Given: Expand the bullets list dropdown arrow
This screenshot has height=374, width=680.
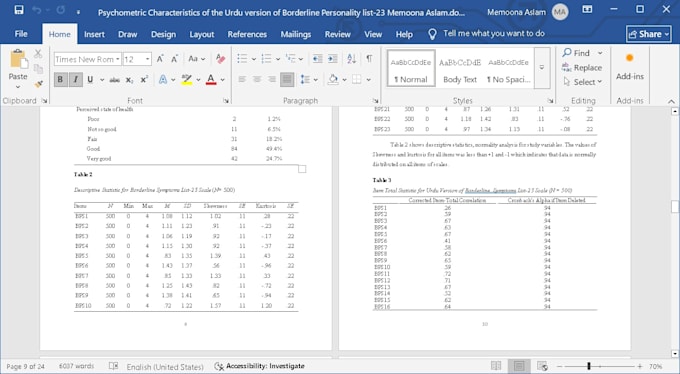Looking at the screenshot, I should (254, 59).
